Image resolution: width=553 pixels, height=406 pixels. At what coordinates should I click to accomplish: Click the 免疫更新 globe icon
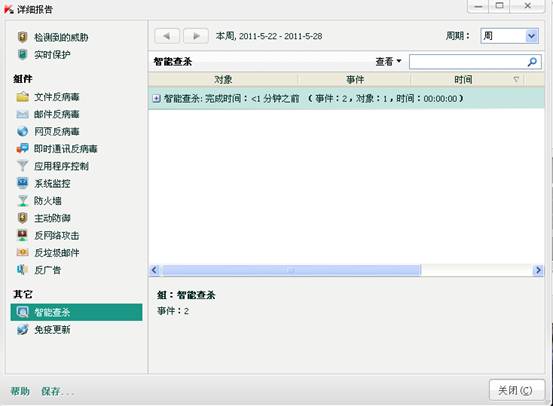[x=23, y=329]
